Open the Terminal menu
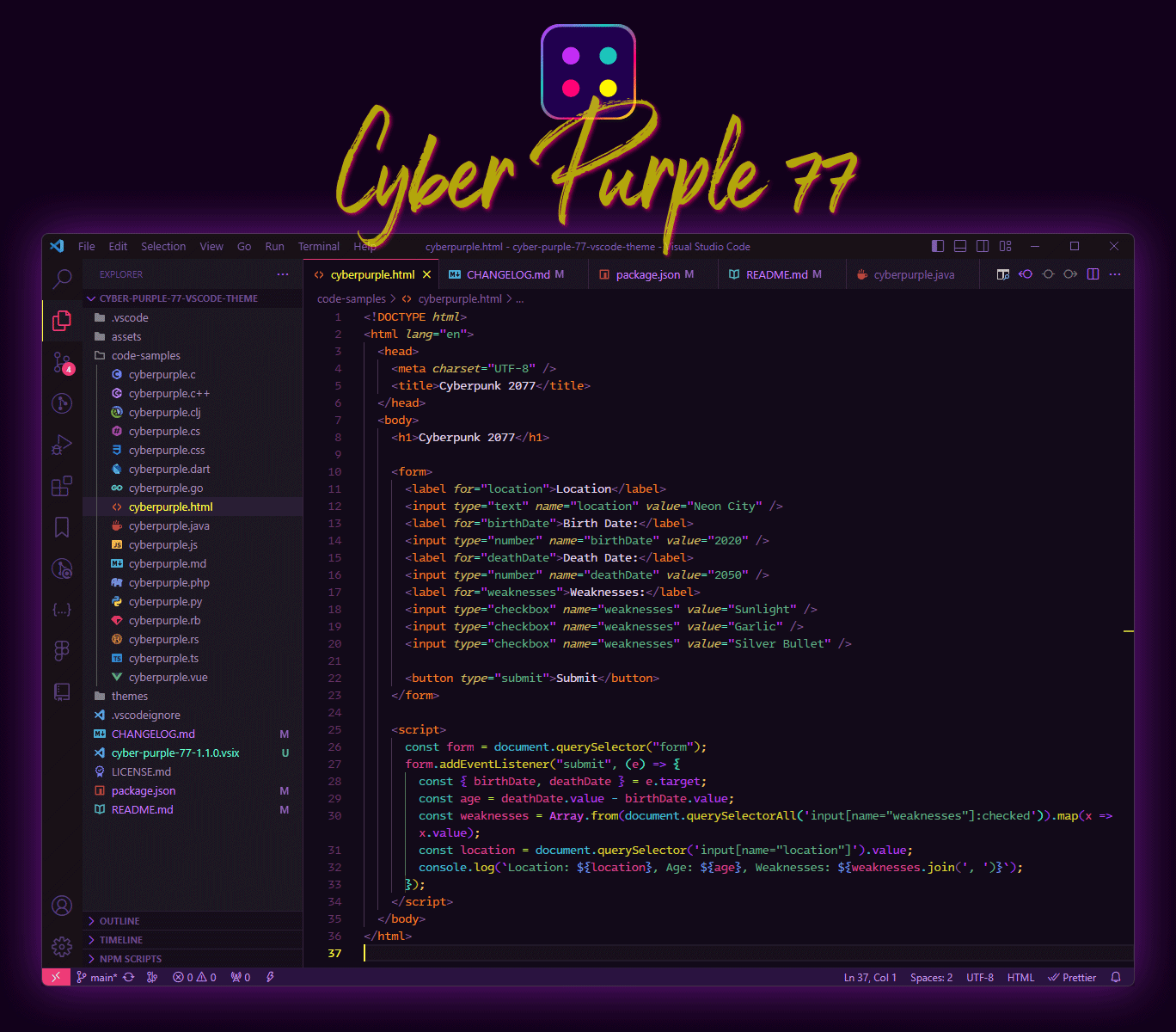Screen dimensions: 1176x1032 point(319,246)
